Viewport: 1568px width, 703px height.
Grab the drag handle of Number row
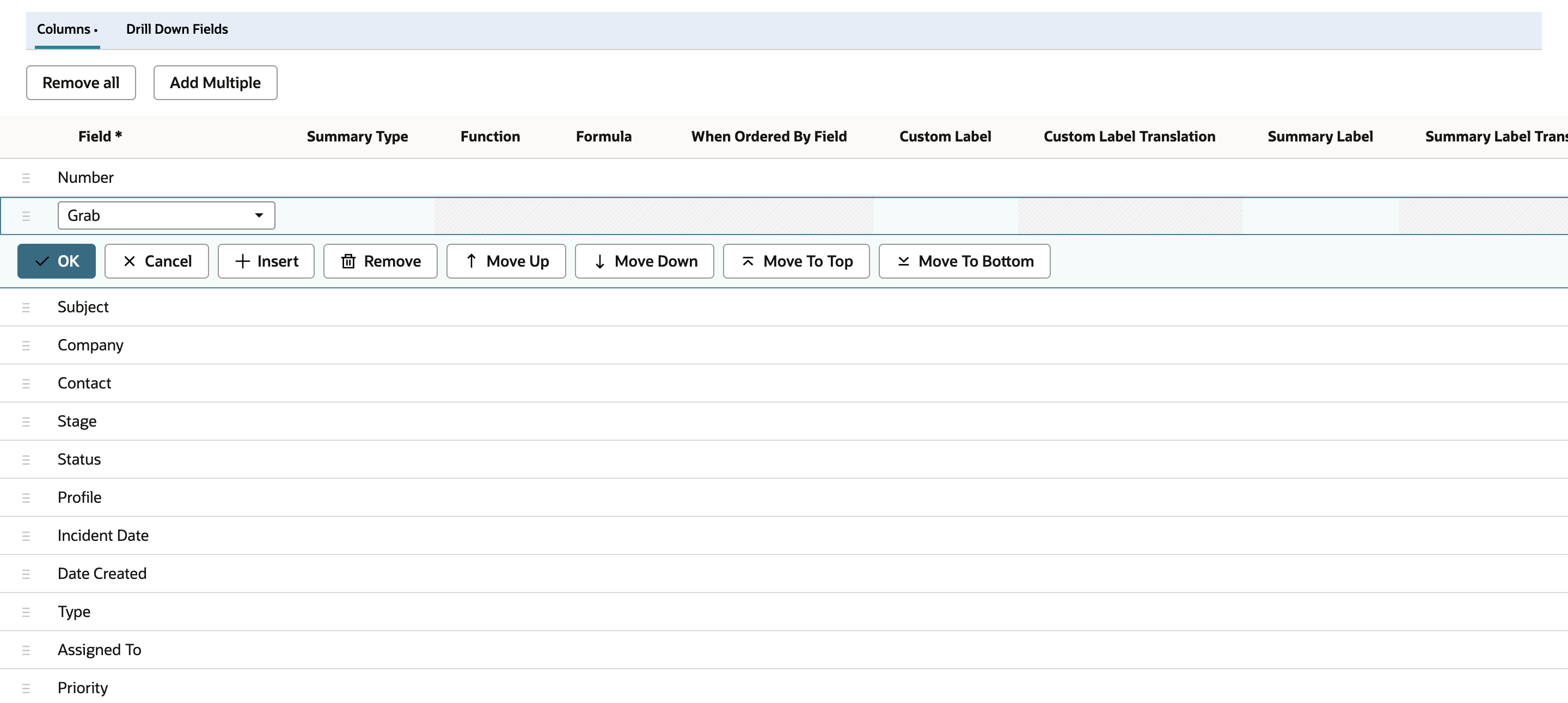click(x=26, y=177)
